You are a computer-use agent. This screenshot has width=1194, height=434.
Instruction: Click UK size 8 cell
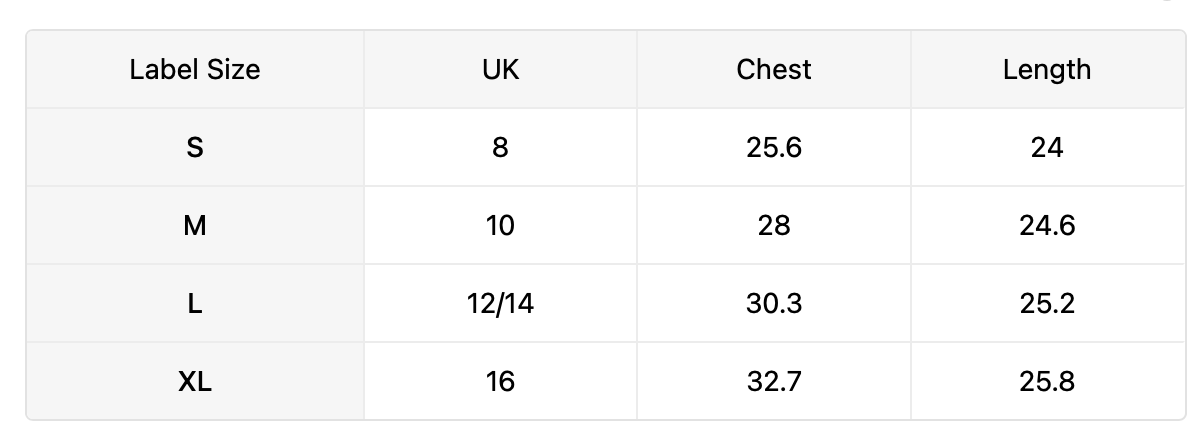500,147
